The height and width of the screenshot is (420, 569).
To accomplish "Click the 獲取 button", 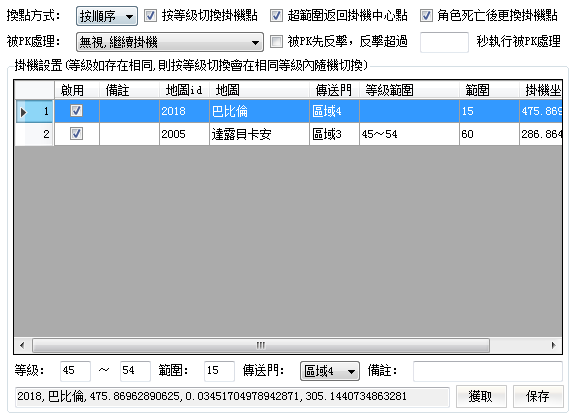I will 481,396.
